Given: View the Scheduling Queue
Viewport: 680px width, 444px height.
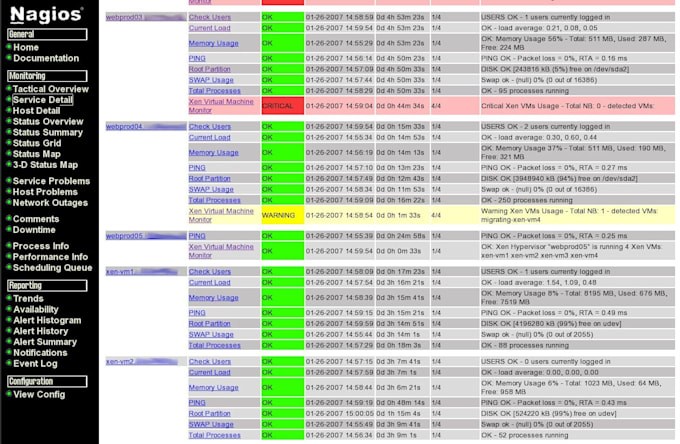Looking at the screenshot, I should pos(52,268).
